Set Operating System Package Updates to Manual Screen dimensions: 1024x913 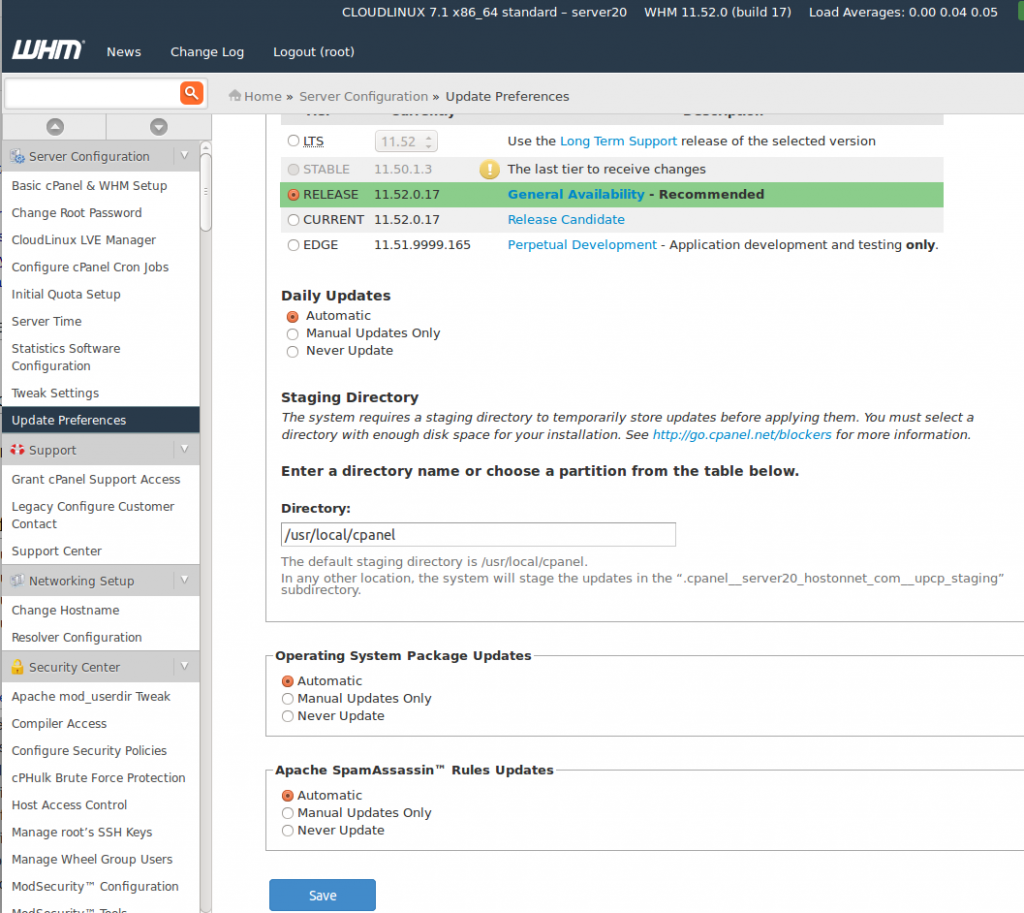pyautogui.click(x=287, y=699)
